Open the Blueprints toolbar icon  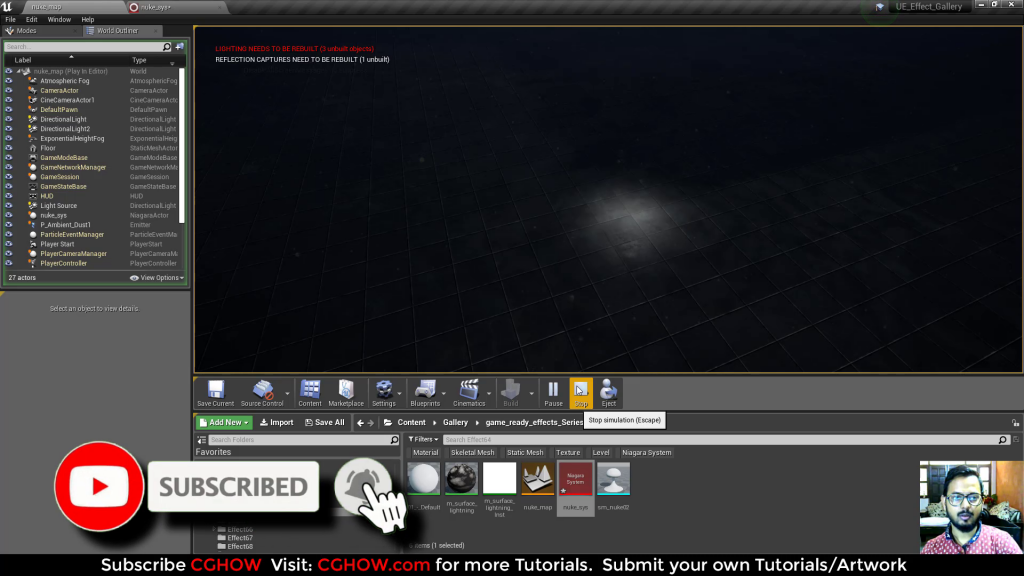pos(423,392)
